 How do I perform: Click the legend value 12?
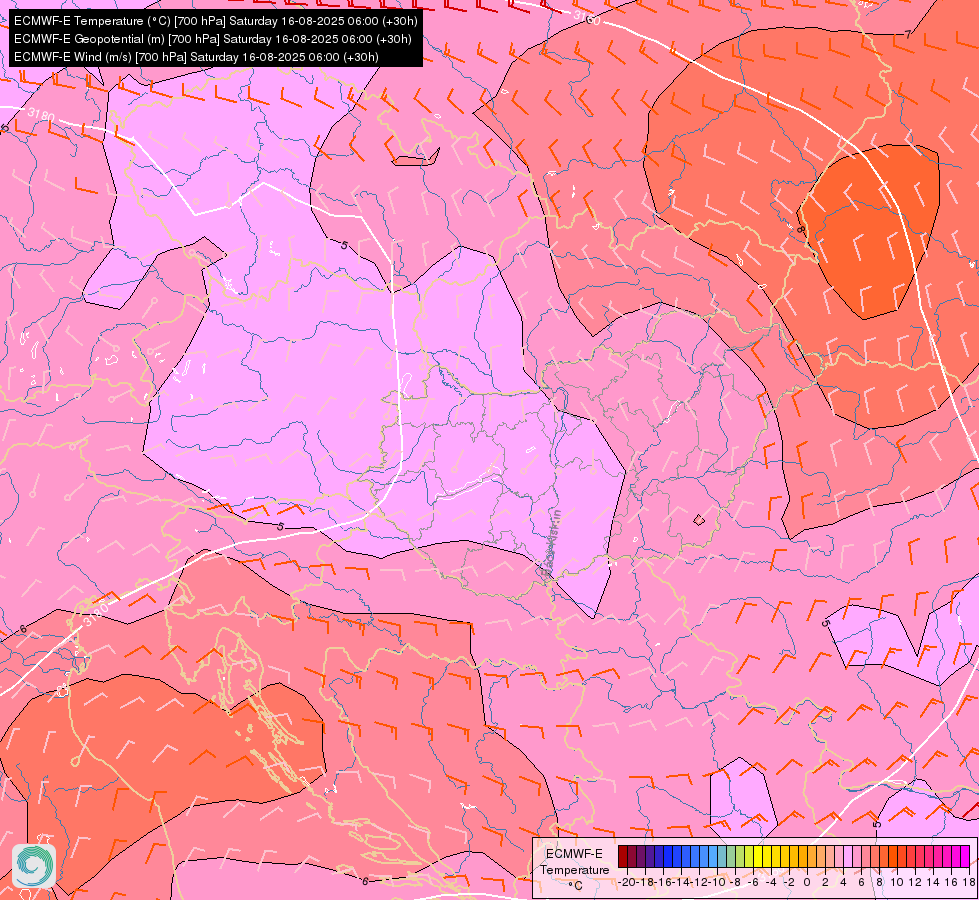[x=915, y=882]
